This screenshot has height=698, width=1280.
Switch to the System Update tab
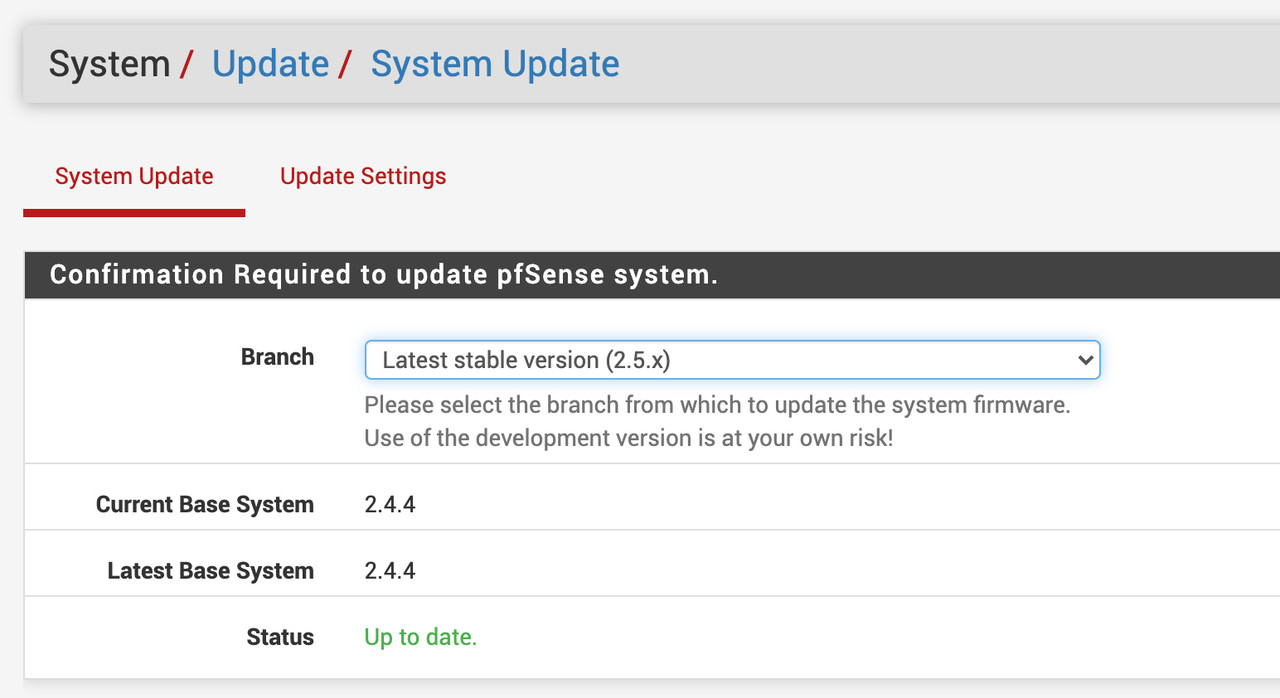click(134, 177)
